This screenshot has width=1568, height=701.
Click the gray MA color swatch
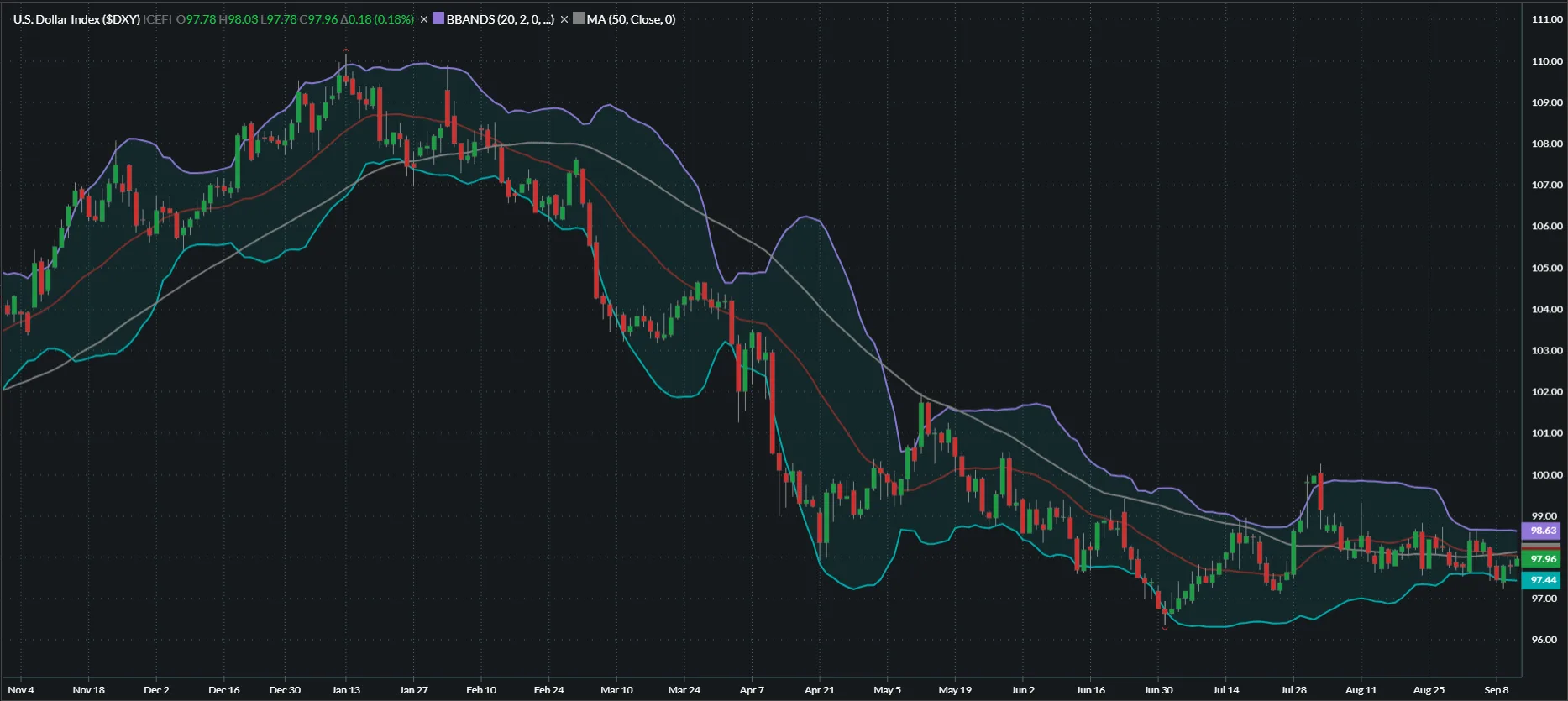click(579, 18)
